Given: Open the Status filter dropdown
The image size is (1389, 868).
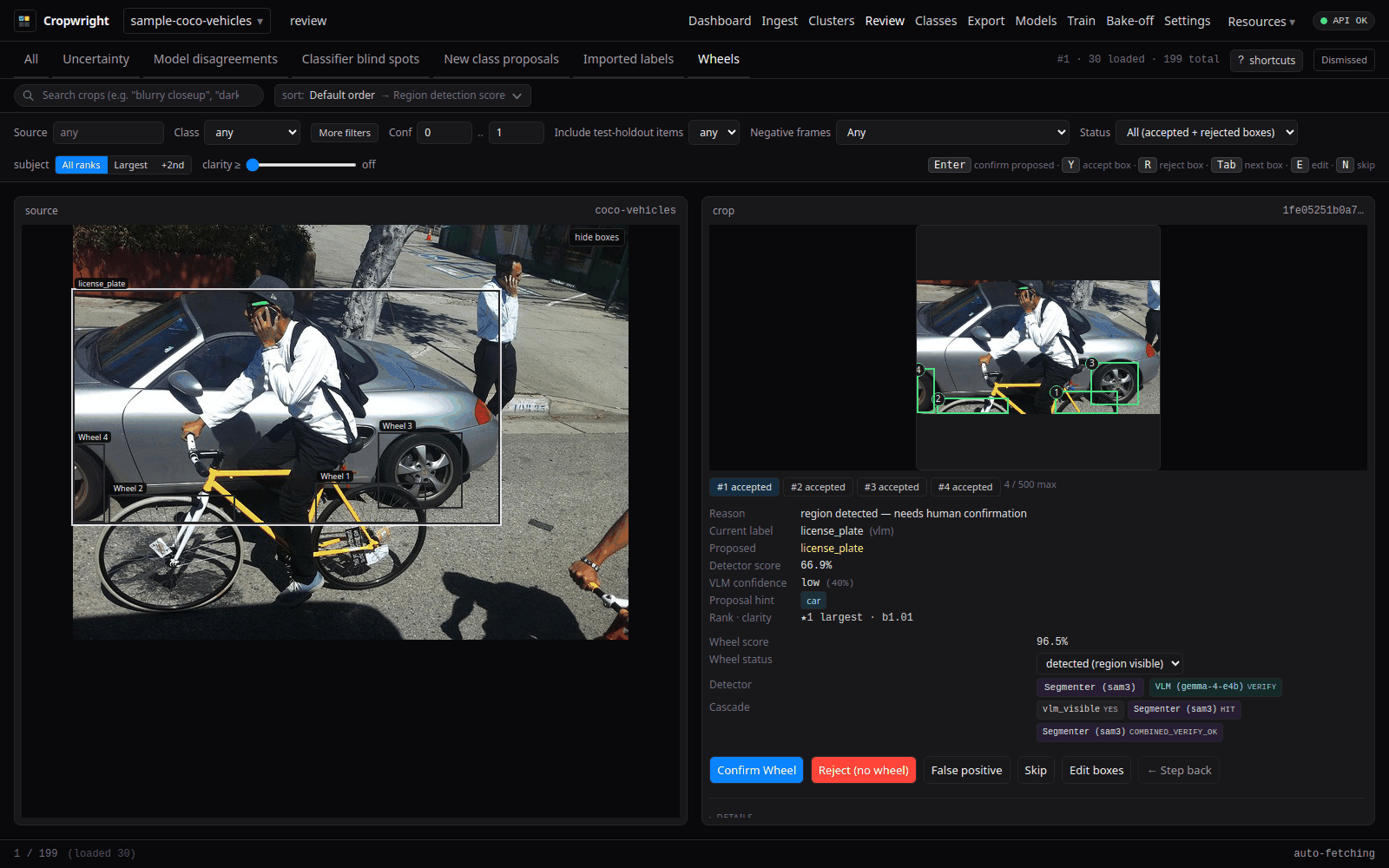Looking at the screenshot, I should tap(1207, 133).
